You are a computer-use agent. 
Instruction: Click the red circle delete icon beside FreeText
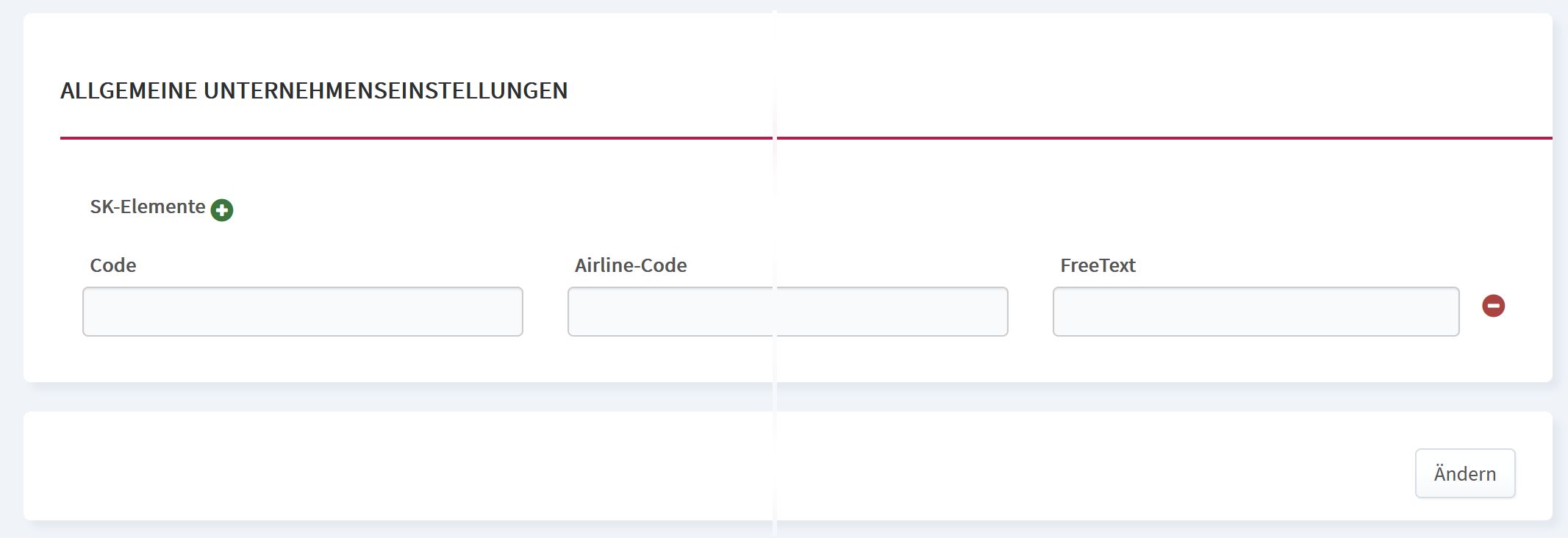point(1493,306)
